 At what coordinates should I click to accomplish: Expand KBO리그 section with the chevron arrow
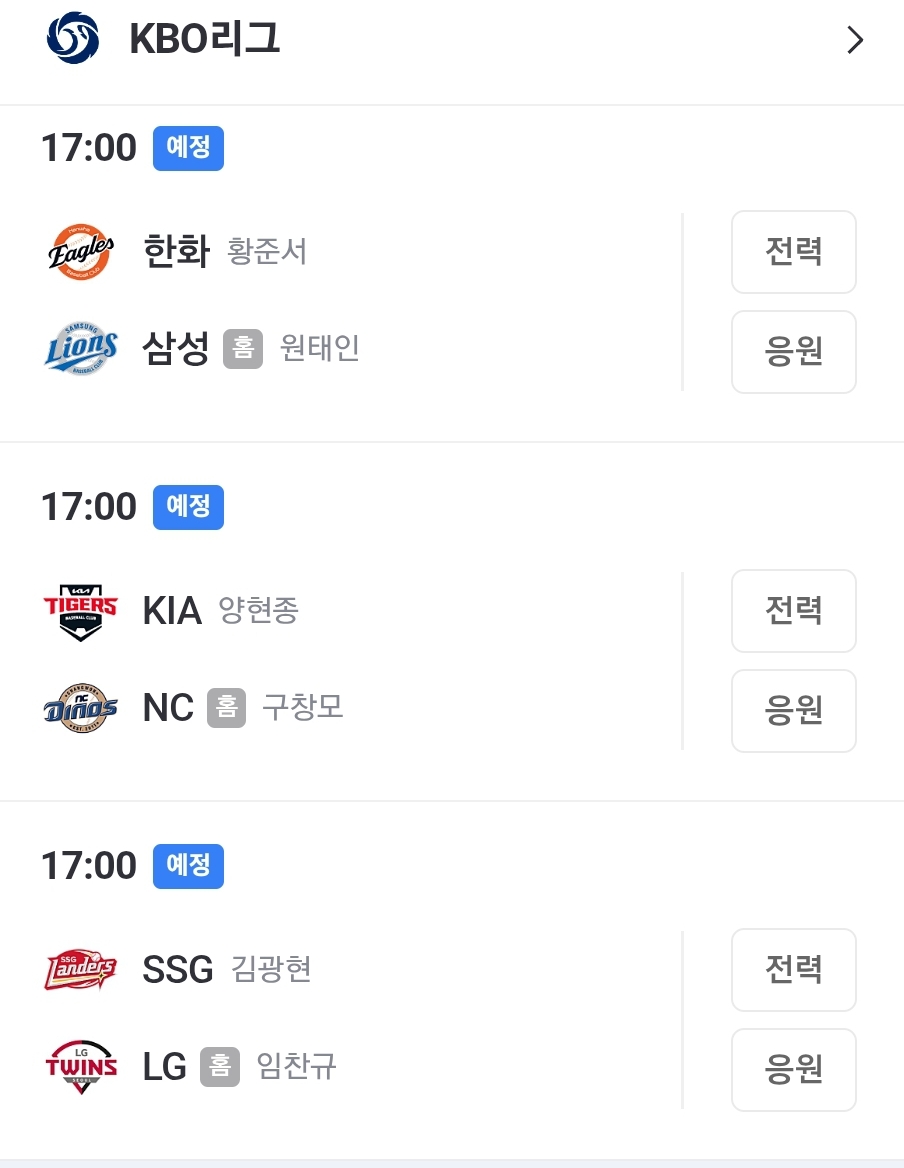(x=854, y=40)
